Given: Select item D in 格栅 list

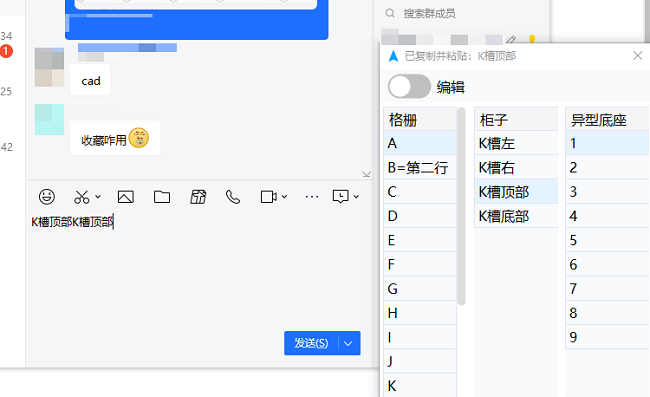Looking at the screenshot, I should click(x=420, y=216).
